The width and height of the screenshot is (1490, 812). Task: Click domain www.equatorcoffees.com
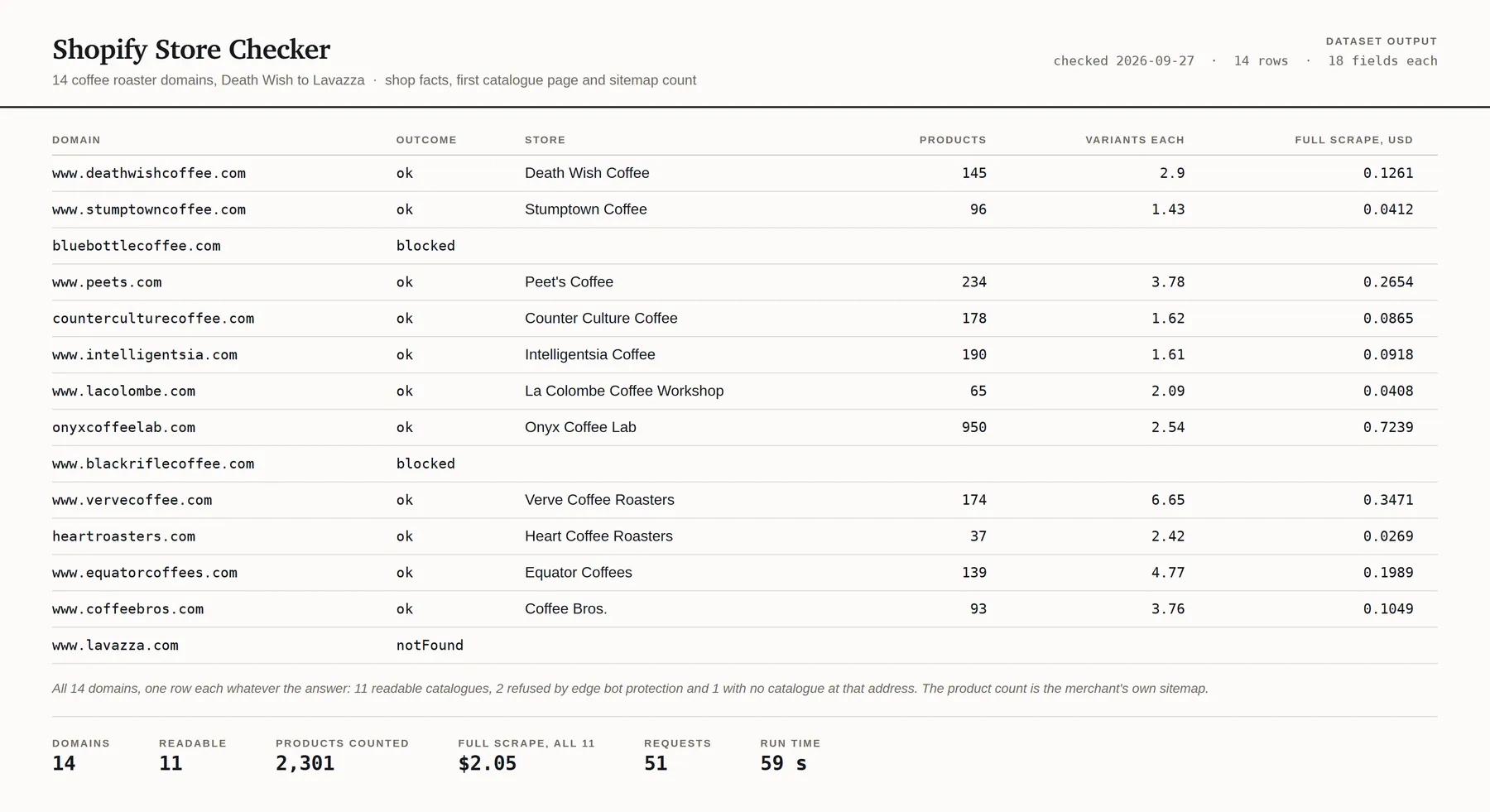point(145,573)
